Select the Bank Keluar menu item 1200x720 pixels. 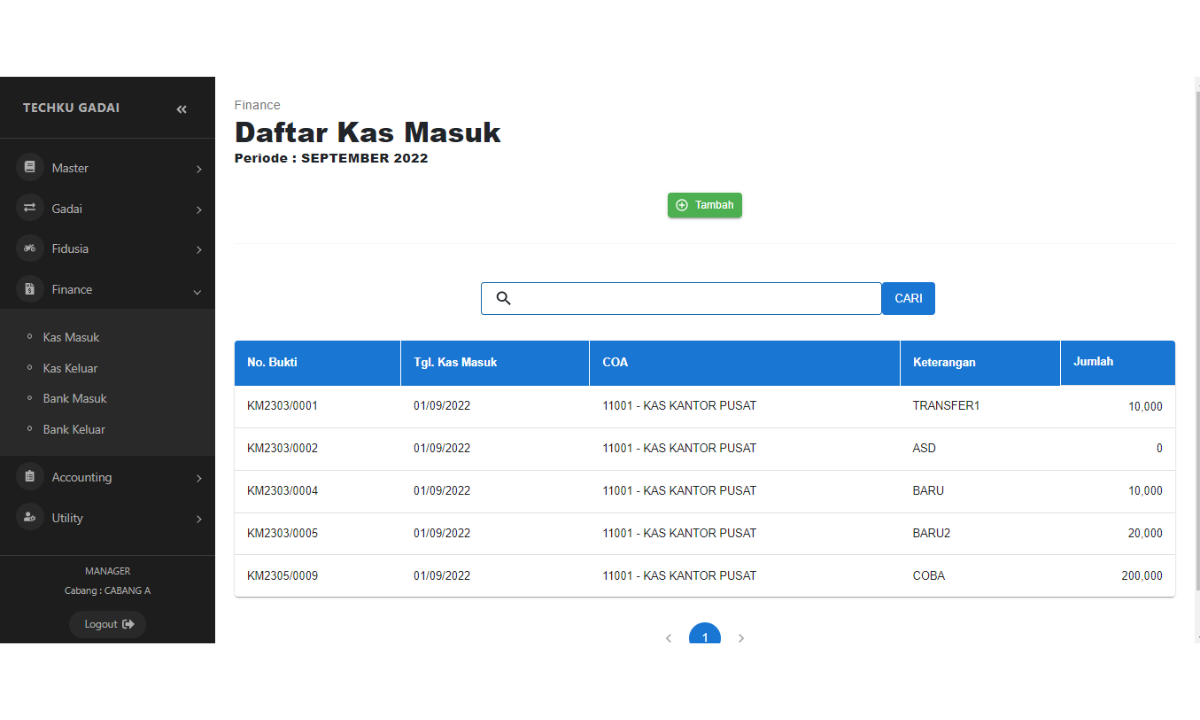(73, 429)
